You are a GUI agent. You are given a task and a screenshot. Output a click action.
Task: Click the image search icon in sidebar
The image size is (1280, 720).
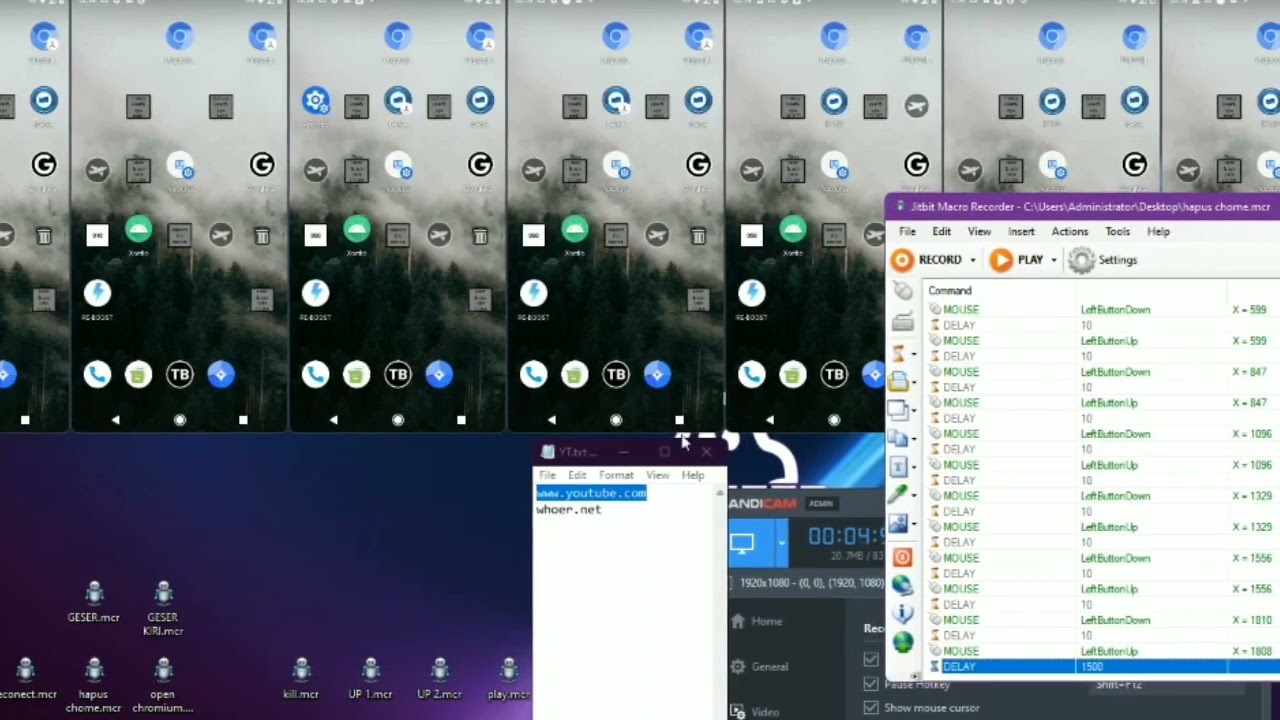(899, 524)
